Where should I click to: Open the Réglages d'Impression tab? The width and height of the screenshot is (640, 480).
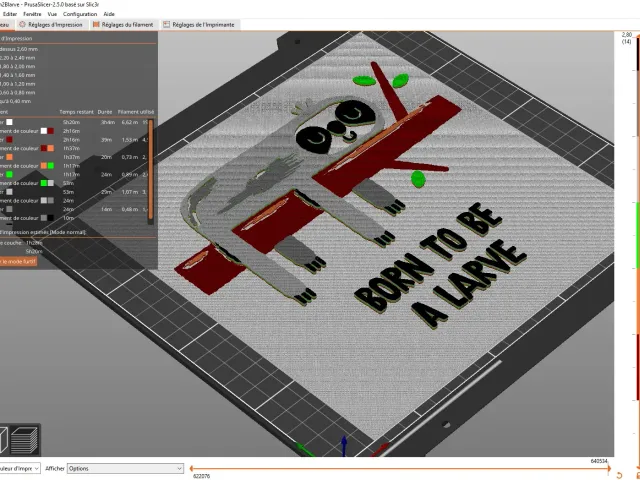(x=51, y=24)
